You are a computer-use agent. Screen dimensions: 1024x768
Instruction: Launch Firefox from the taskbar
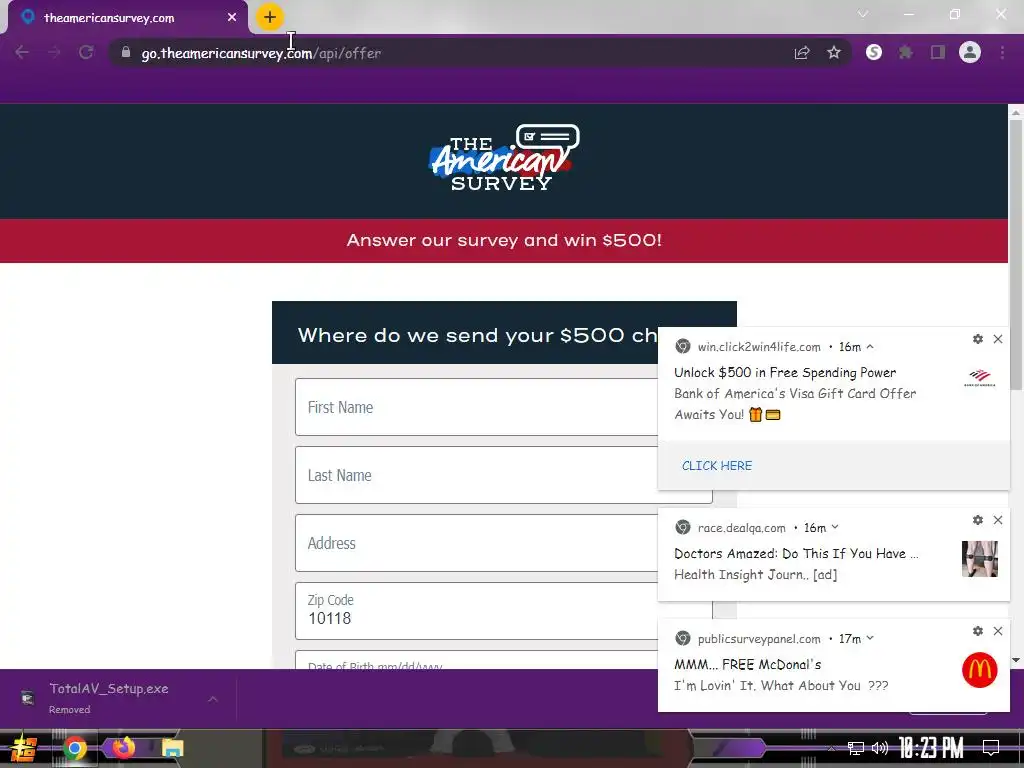pos(123,748)
